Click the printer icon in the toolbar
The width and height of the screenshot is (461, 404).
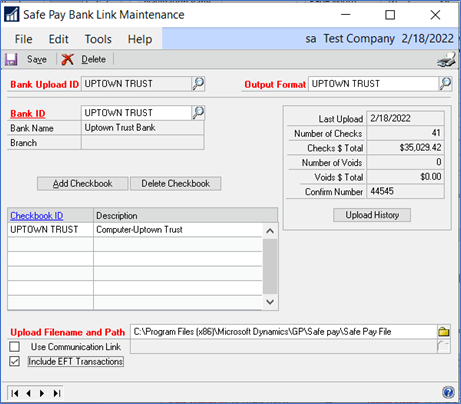(447, 59)
